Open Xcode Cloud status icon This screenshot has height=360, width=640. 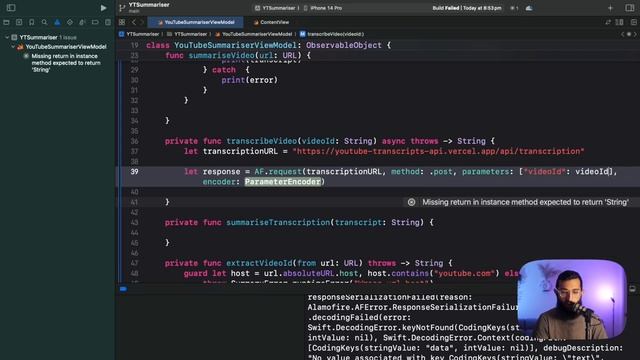pos(529,8)
